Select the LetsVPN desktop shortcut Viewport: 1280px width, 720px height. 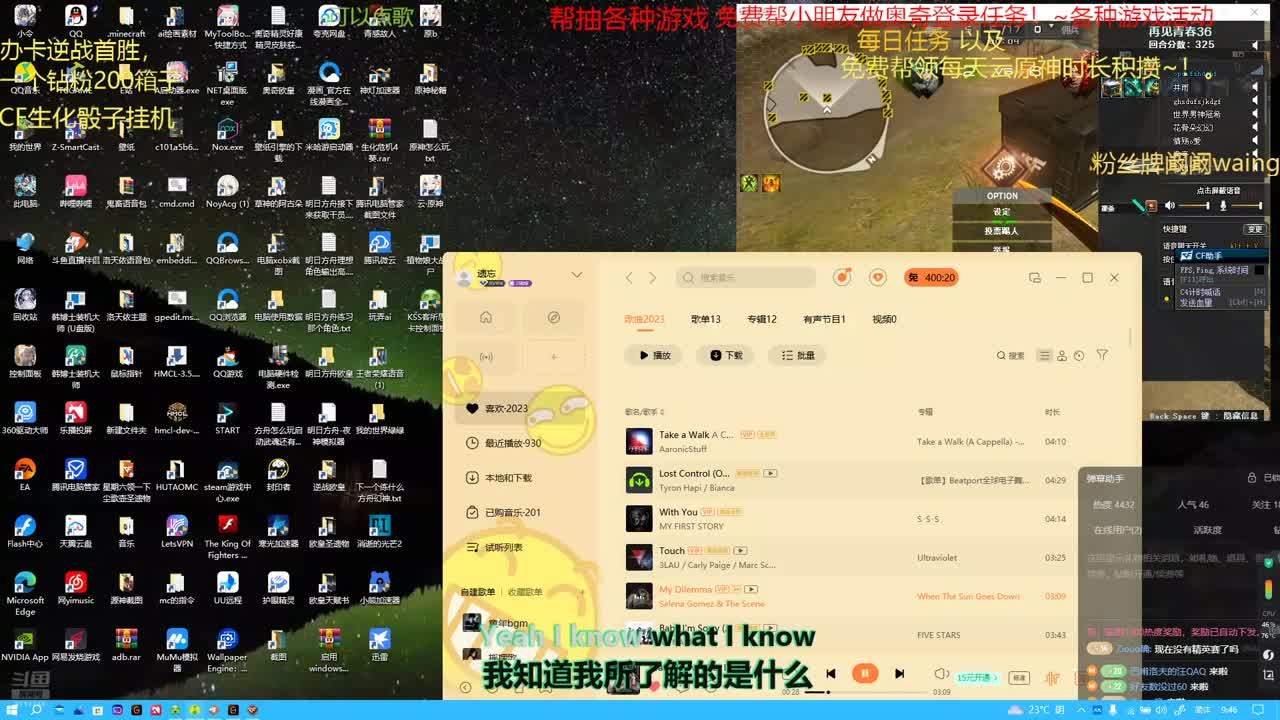pos(177,531)
